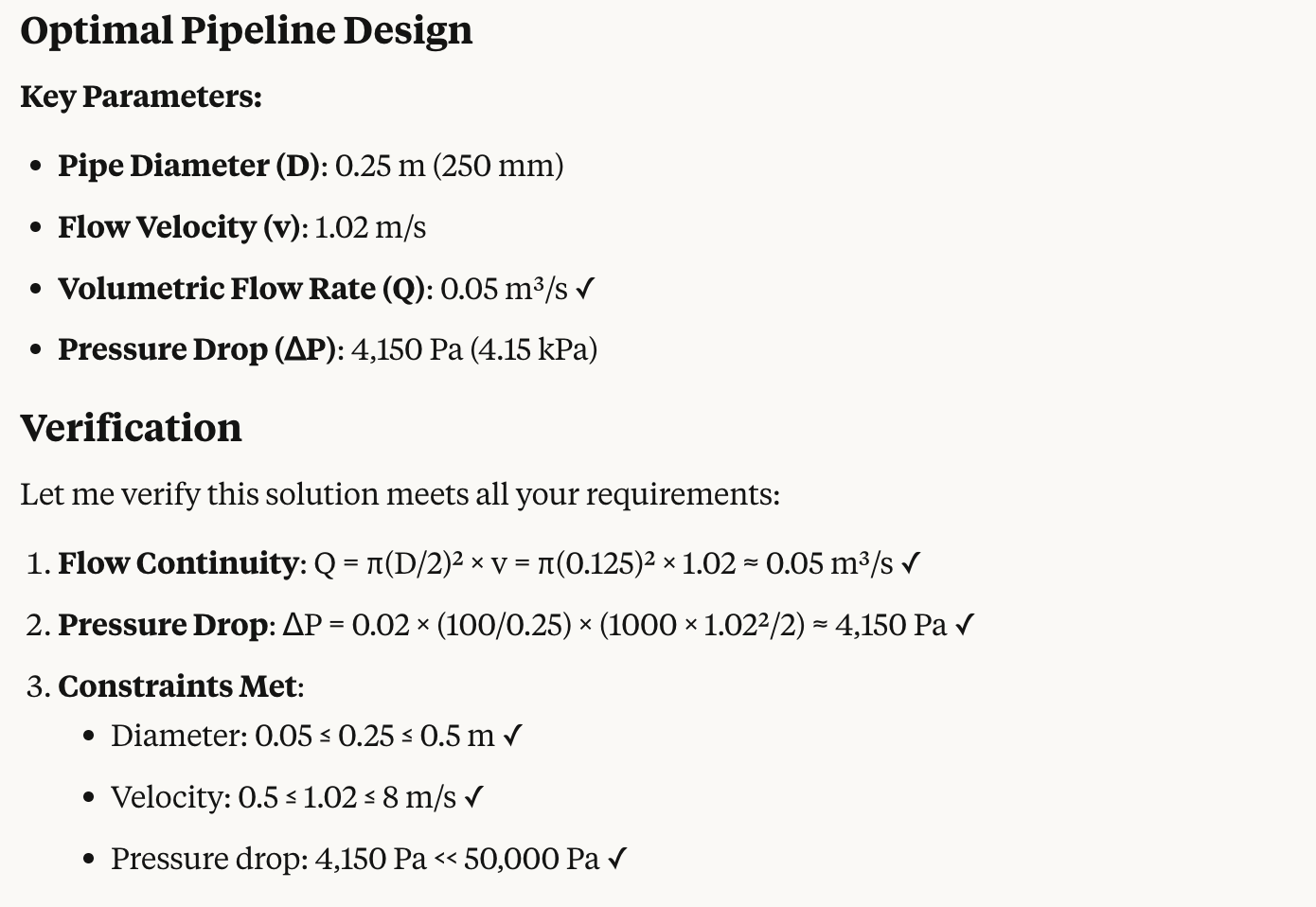
Task: Click the bold "Pipe Diameter (D)" label
Action: [x=189, y=166]
